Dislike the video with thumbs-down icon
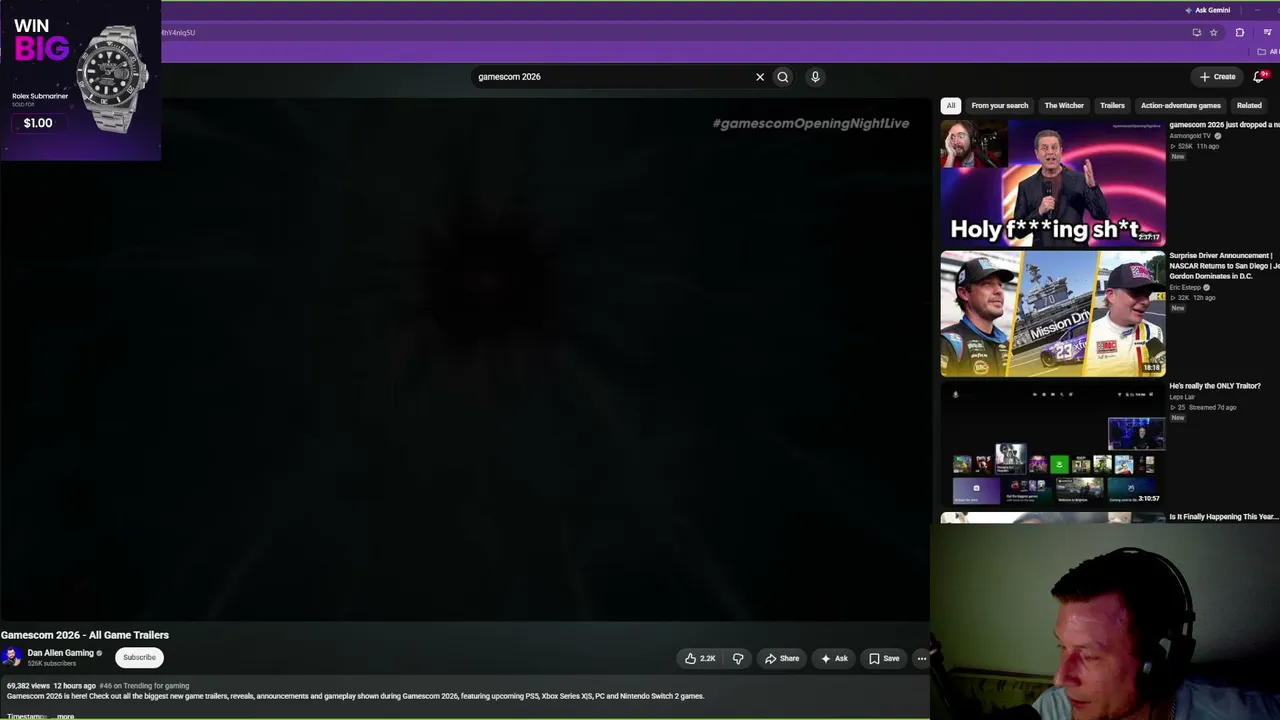 coord(738,658)
